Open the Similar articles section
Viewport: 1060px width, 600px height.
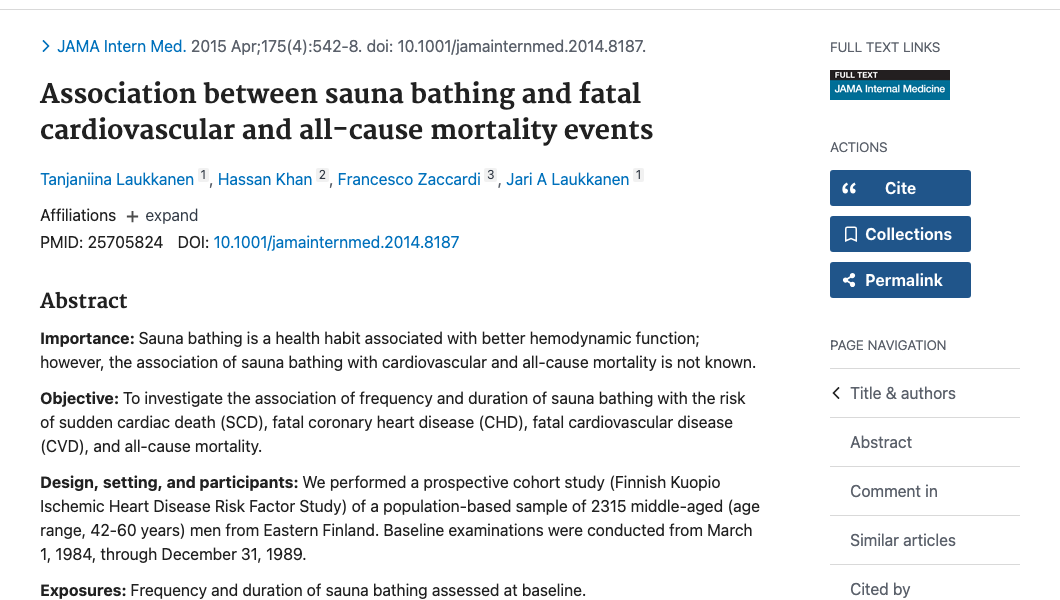click(x=903, y=540)
